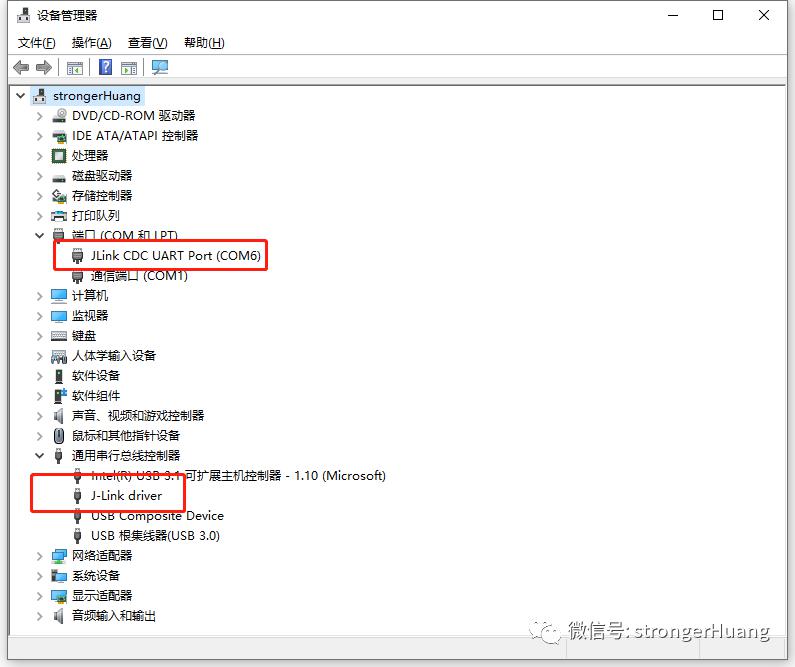Expand the DVD/CD-ROM 驱动器 category

click(x=40, y=116)
